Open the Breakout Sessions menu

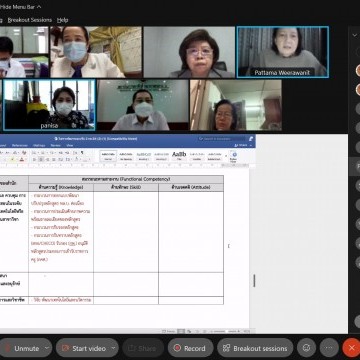(x=30, y=20)
